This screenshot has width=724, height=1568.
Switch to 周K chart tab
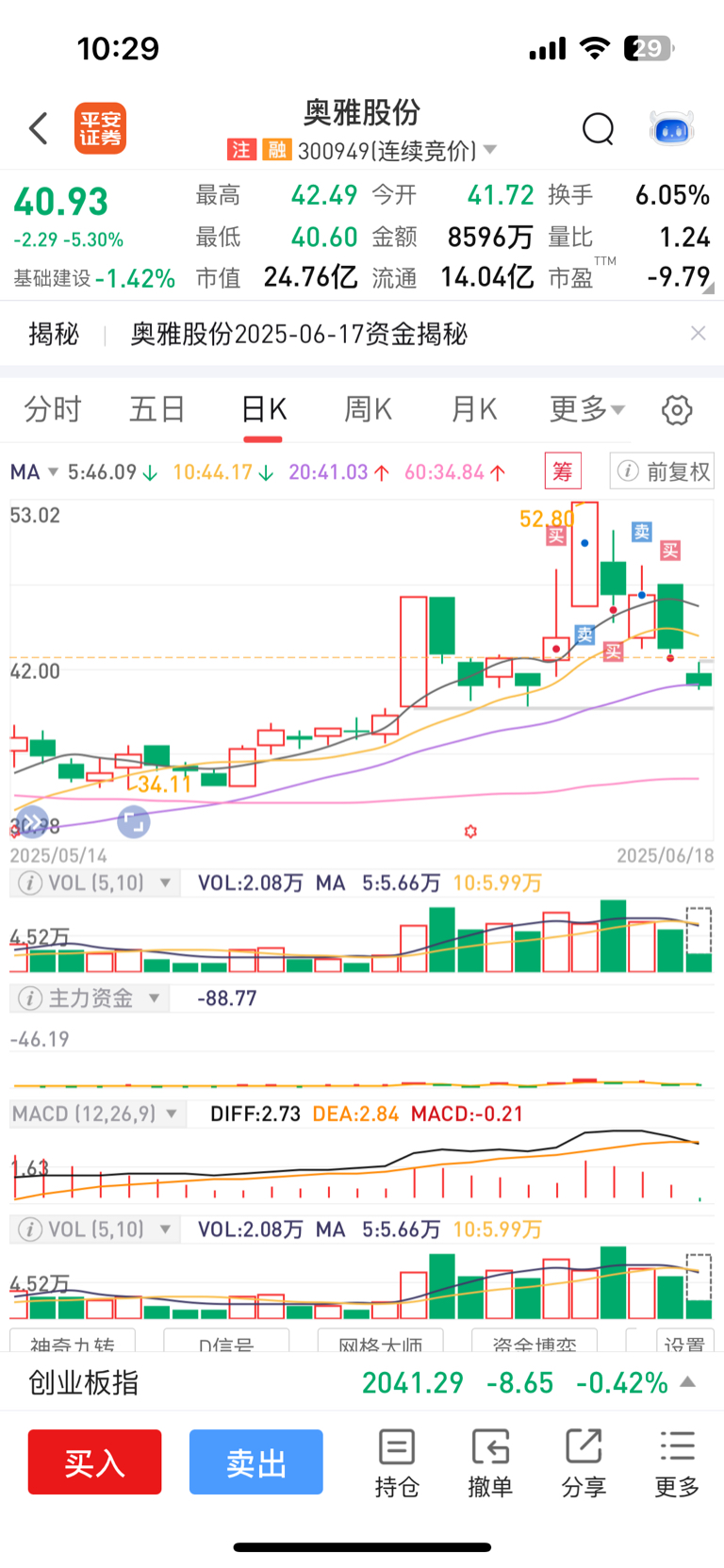pos(368,409)
